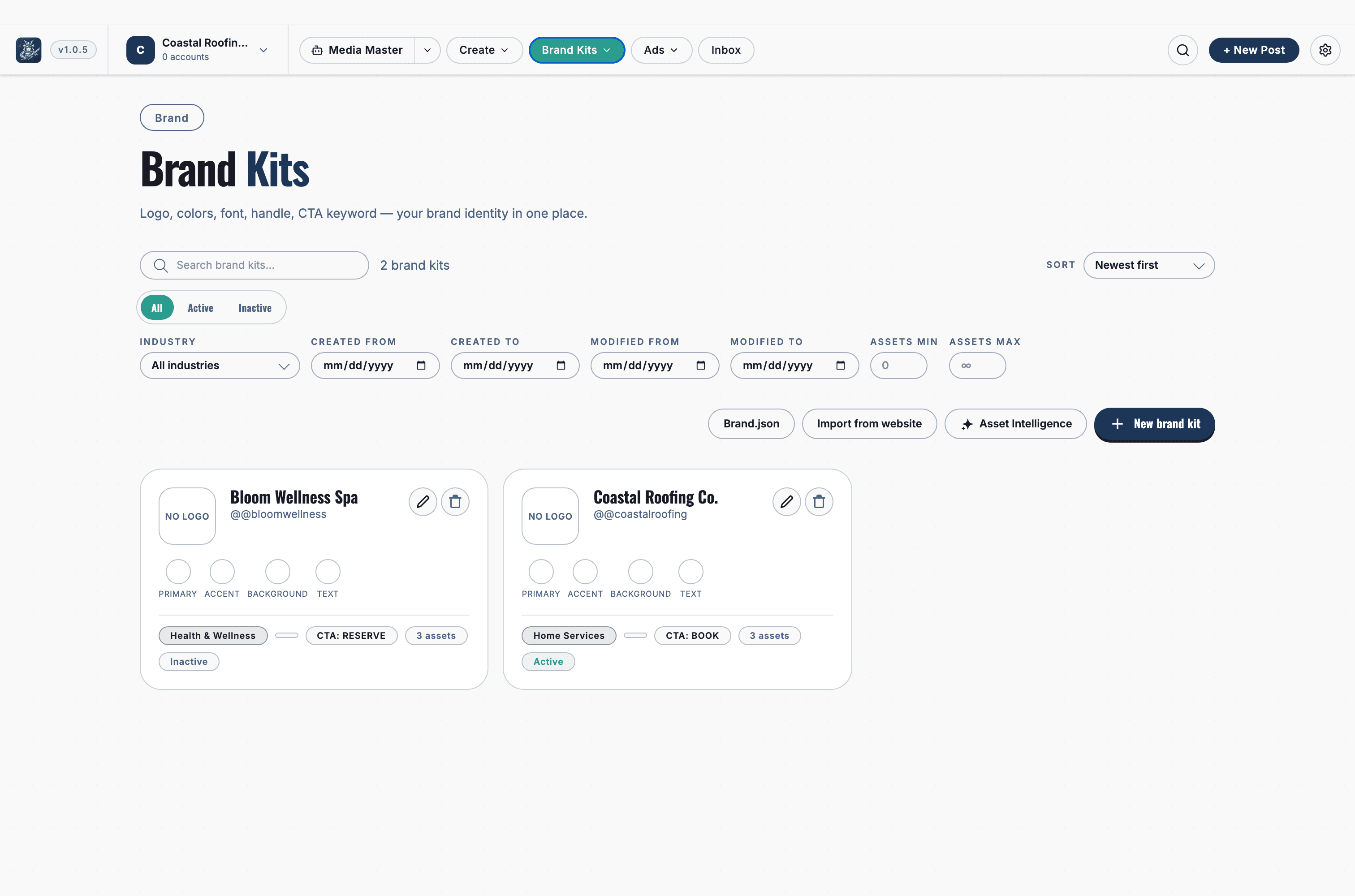Click Bloom Wellness background color swatch
1355x896 pixels.
(277, 572)
